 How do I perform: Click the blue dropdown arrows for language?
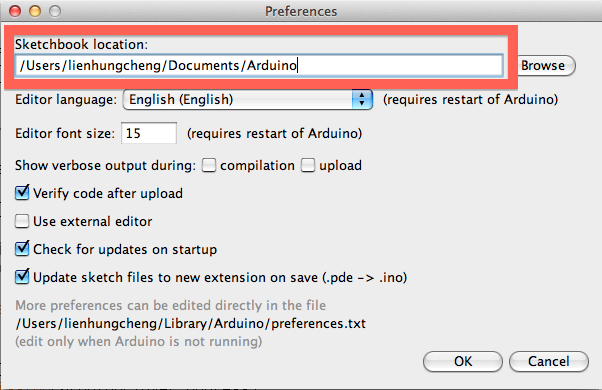pyautogui.click(x=362, y=99)
